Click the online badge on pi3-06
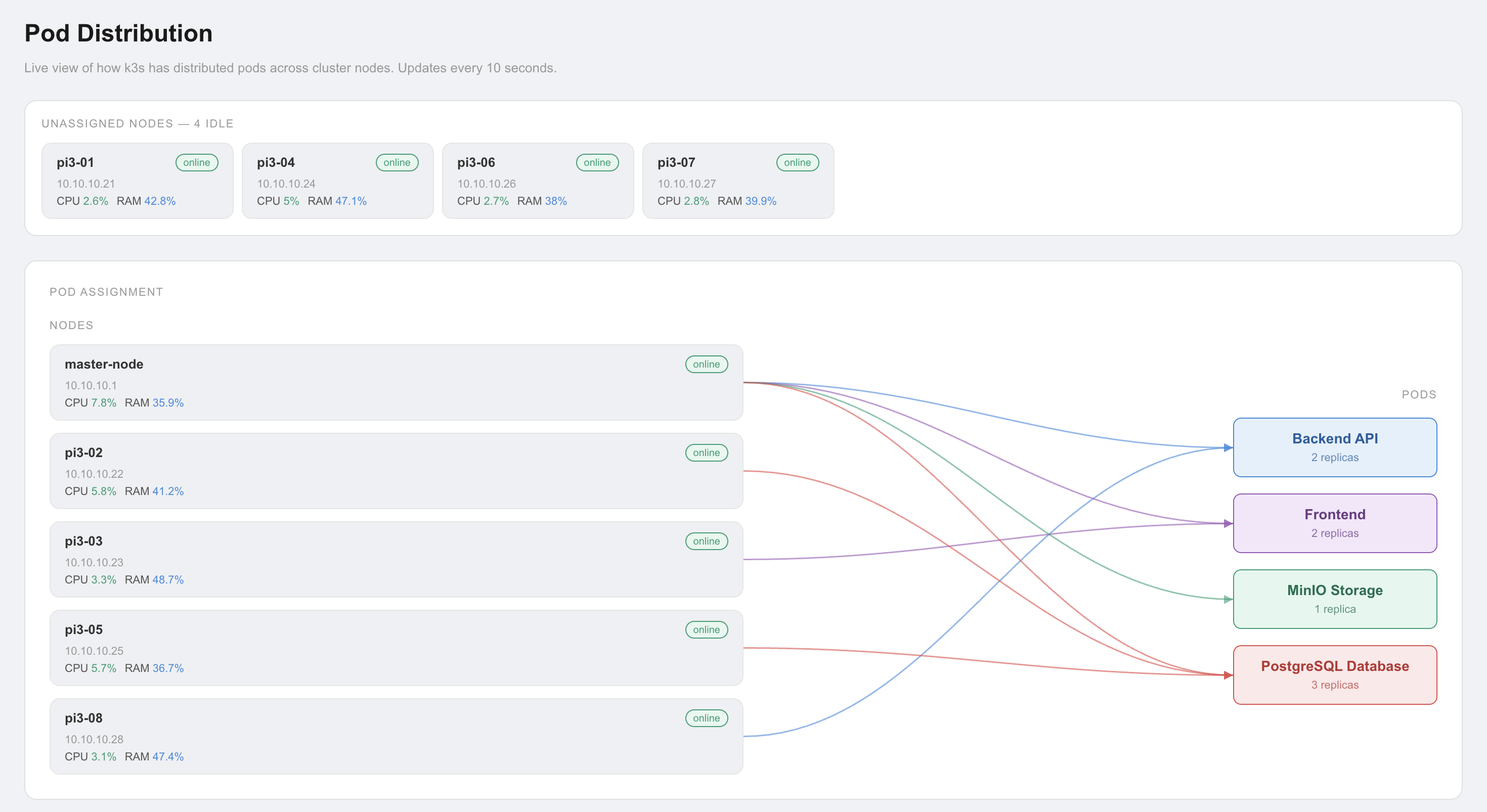1487x812 pixels. coord(597,163)
